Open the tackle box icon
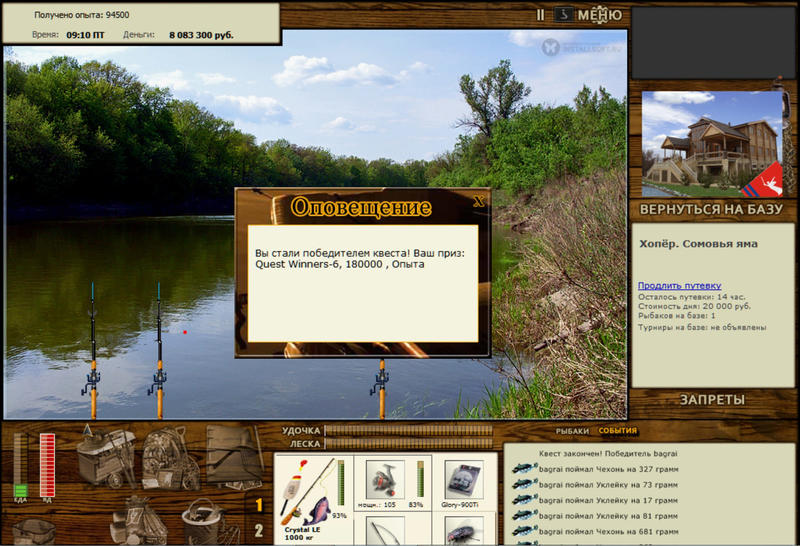The height and width of the screenshot is (546, 800). click(106, 456)
